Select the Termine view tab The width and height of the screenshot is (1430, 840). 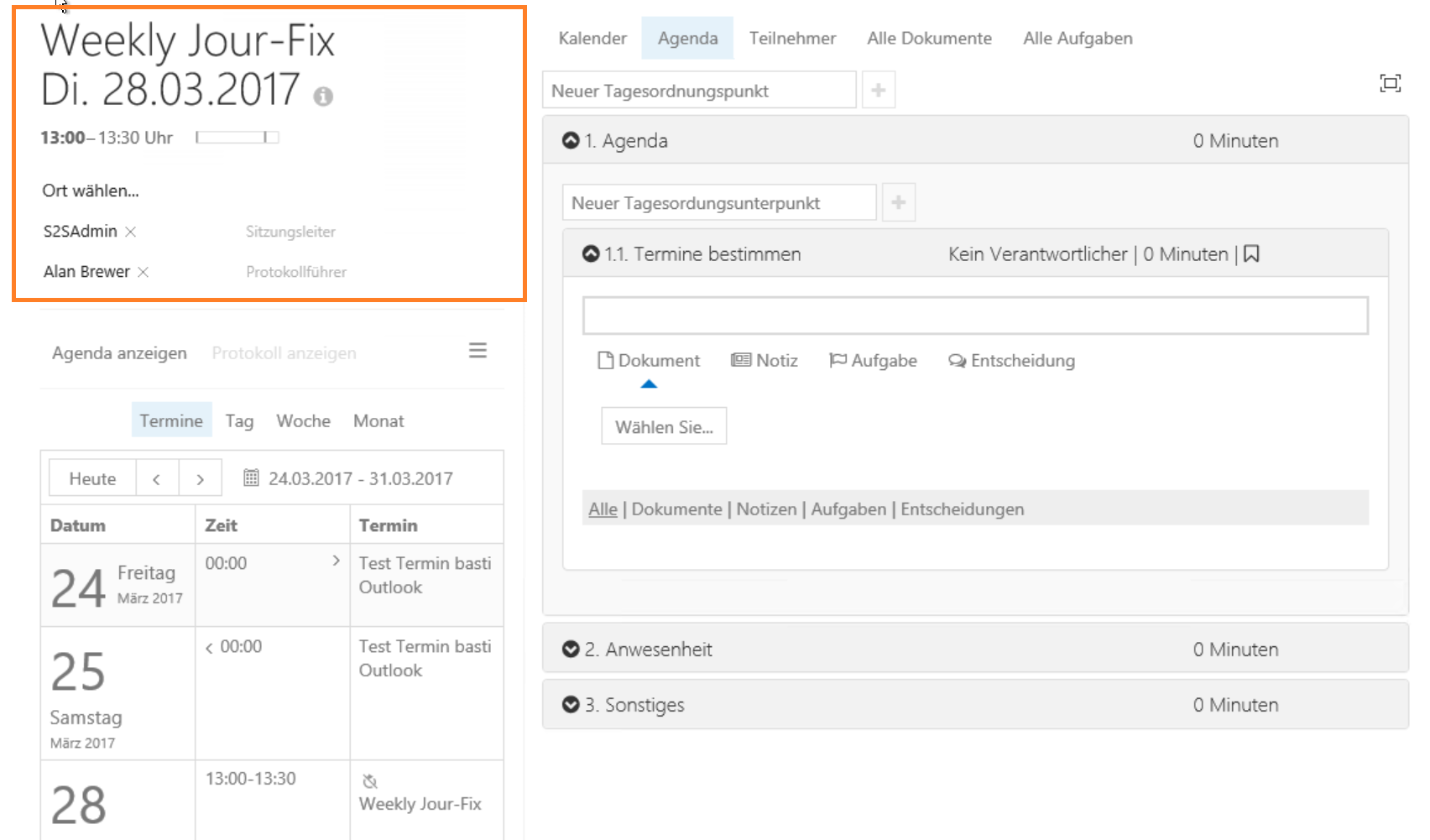click(x=171, y=420)
